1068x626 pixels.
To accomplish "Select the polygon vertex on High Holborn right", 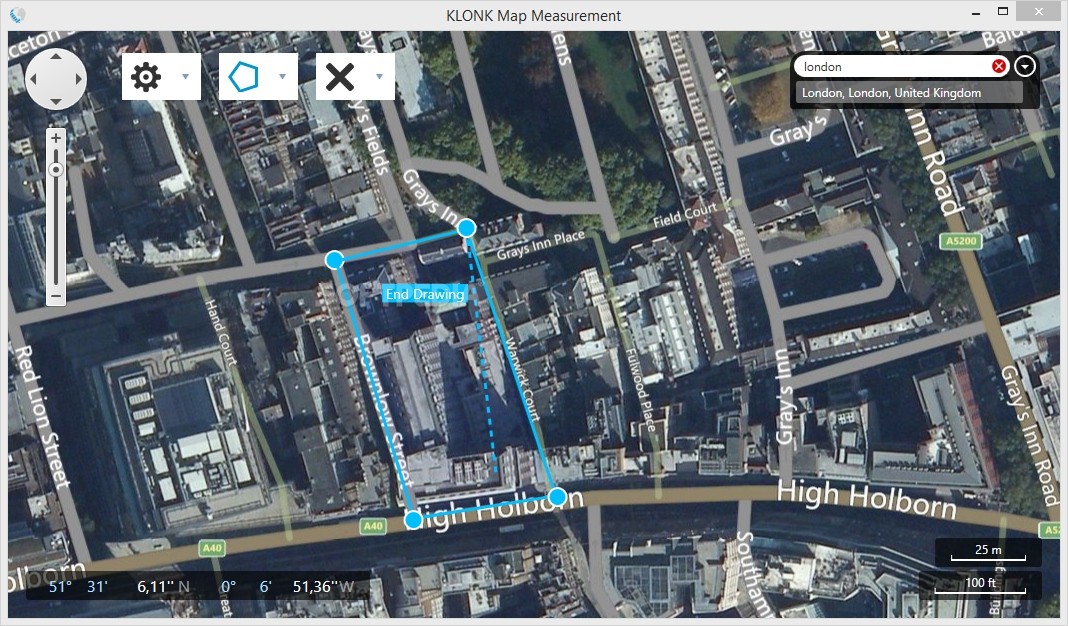I will pos(557,497).
